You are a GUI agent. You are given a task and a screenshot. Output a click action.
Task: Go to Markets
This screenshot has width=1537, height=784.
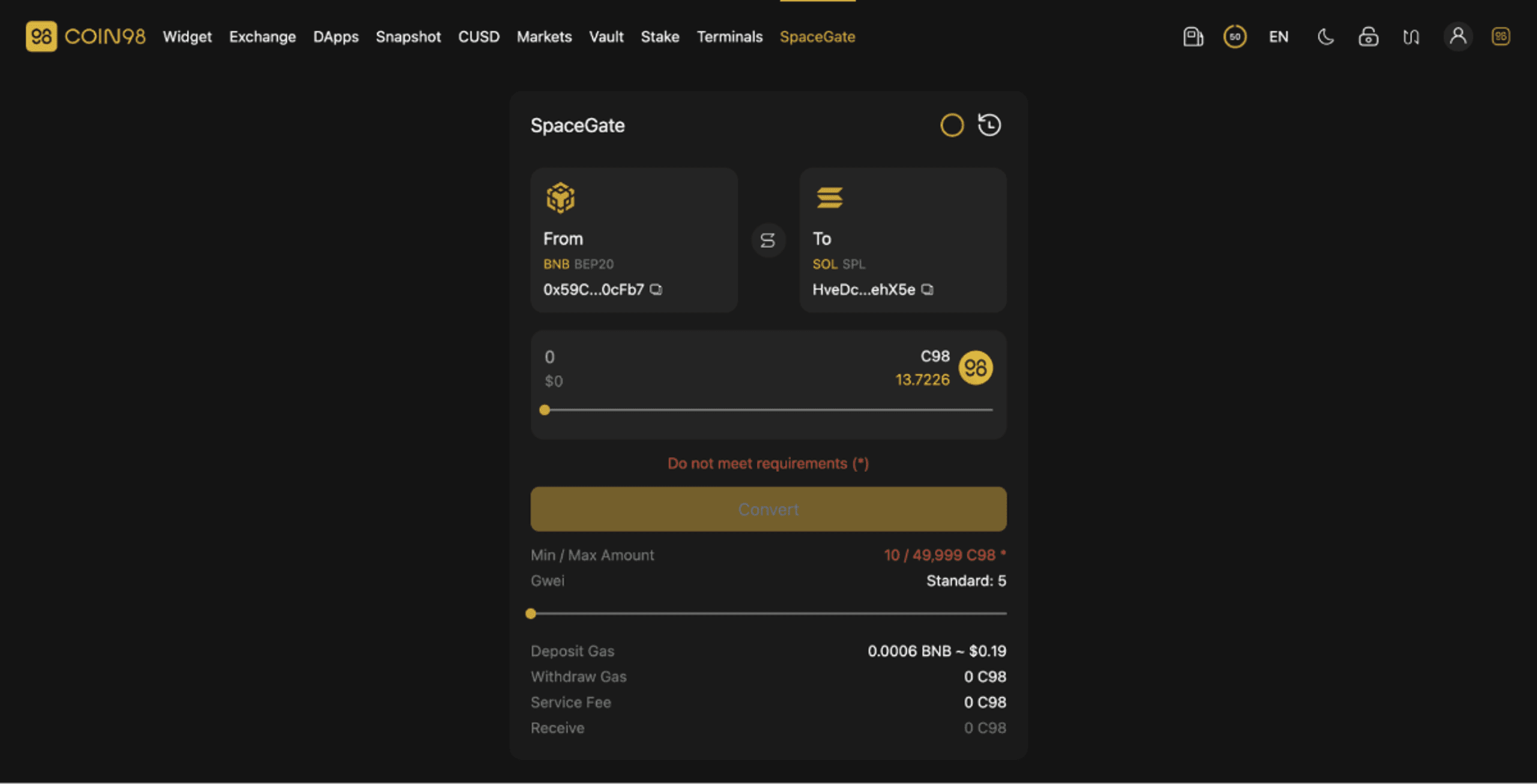[x=544, y=37]
